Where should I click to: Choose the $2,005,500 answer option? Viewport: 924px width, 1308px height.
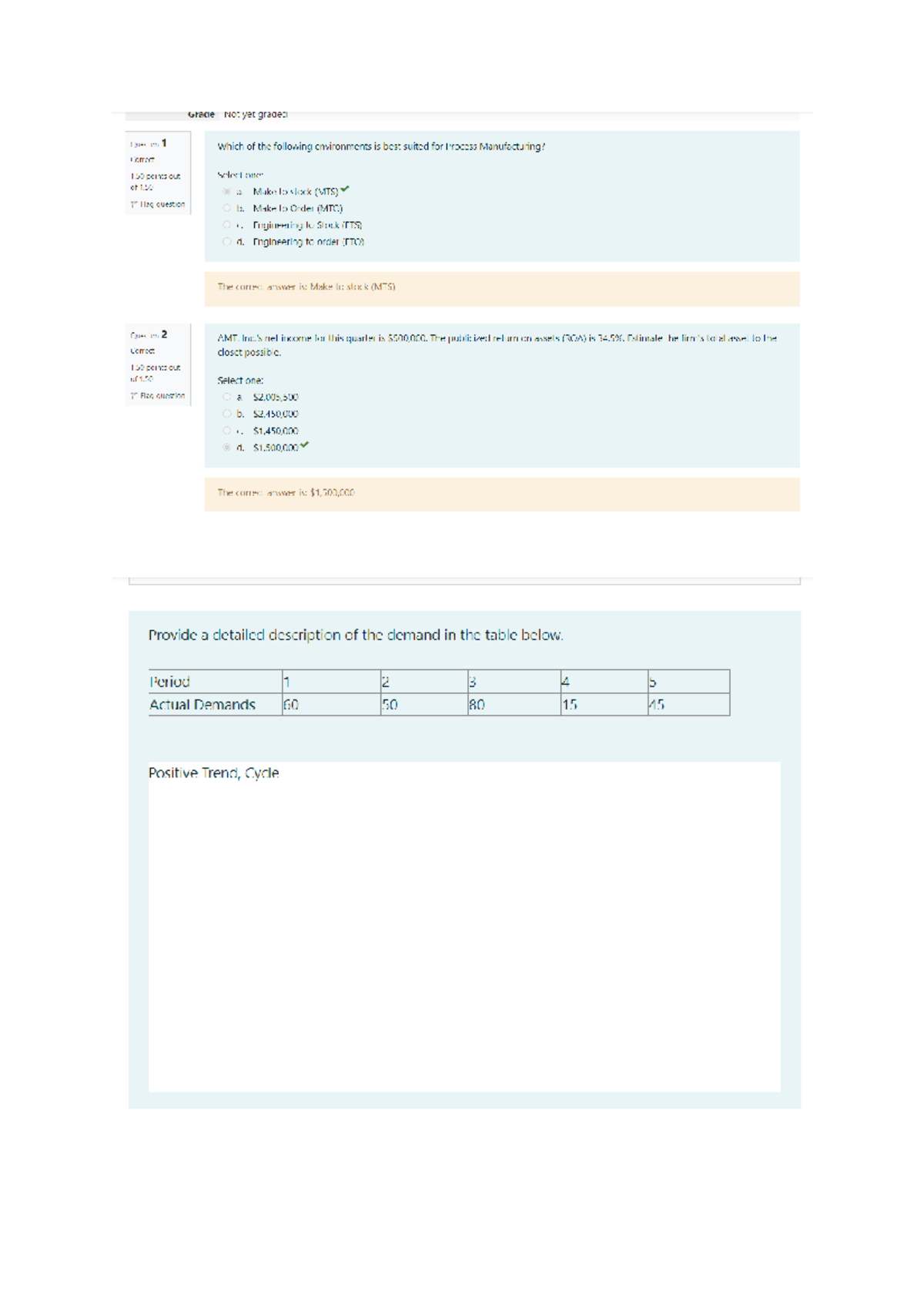point(226,397)
